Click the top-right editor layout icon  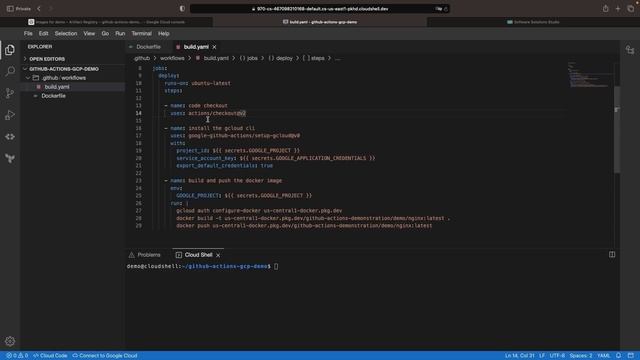[630, 50]
